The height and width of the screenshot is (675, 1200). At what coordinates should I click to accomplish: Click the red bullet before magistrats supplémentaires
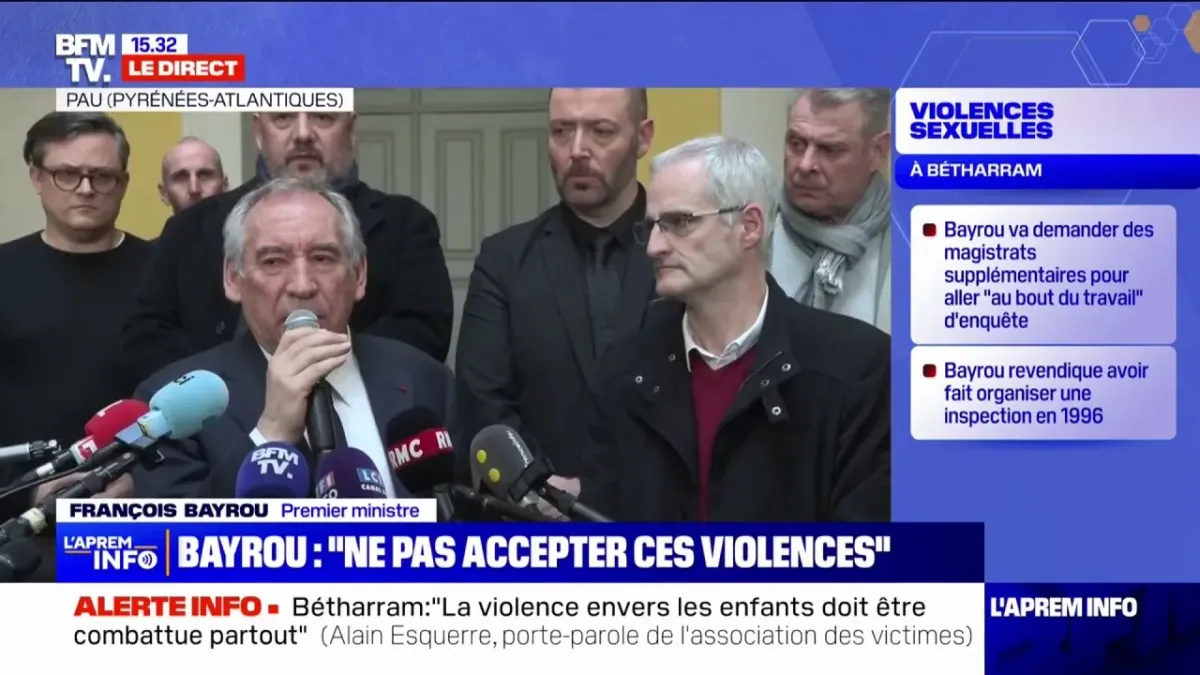coord(928,229)
